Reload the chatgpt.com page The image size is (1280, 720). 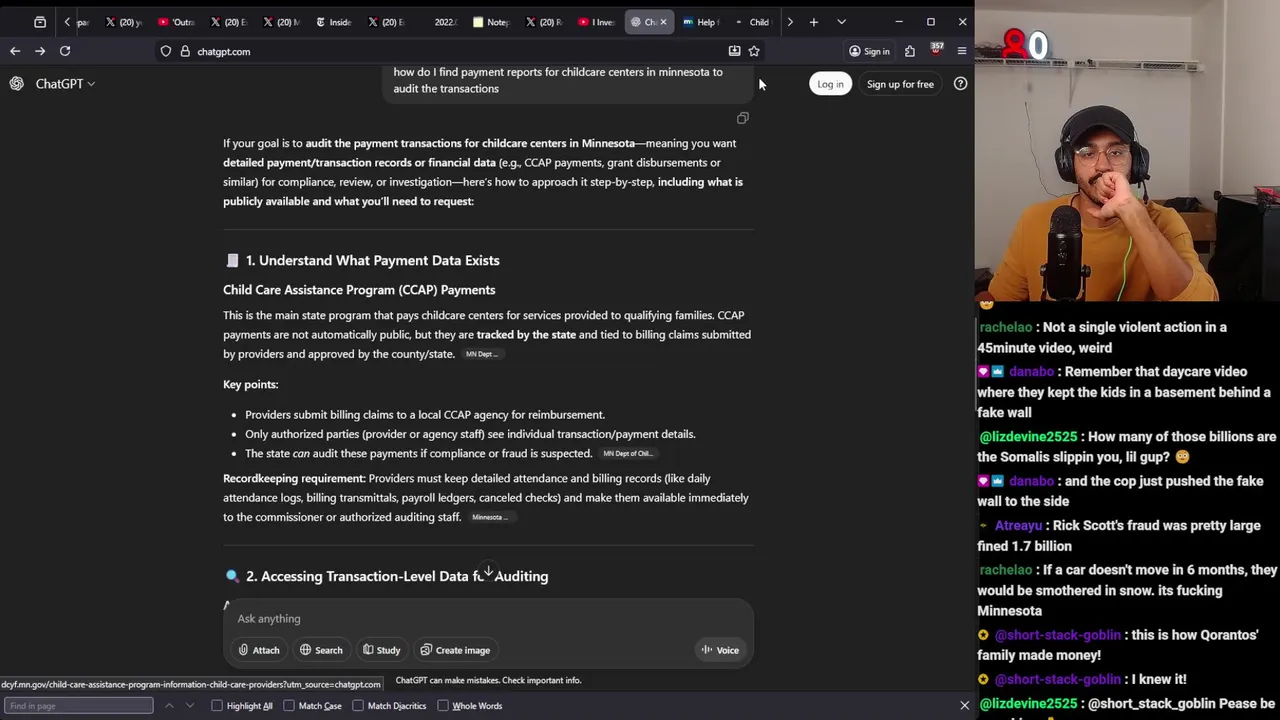[65, 51]
